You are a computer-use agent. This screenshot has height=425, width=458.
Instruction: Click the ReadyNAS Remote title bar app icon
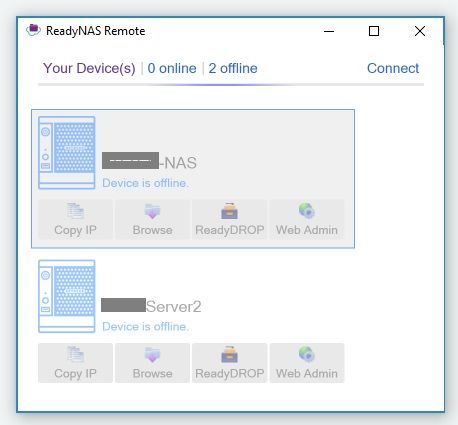[33, 31]
